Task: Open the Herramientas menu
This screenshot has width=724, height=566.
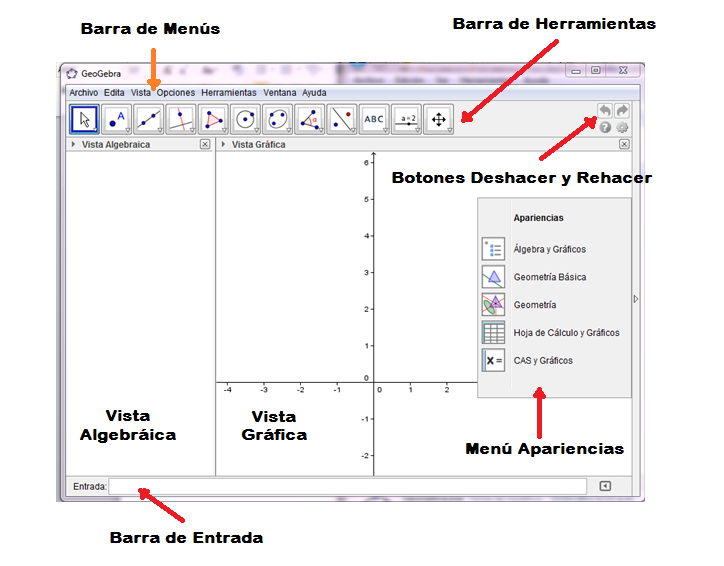Action: point(229,93)
